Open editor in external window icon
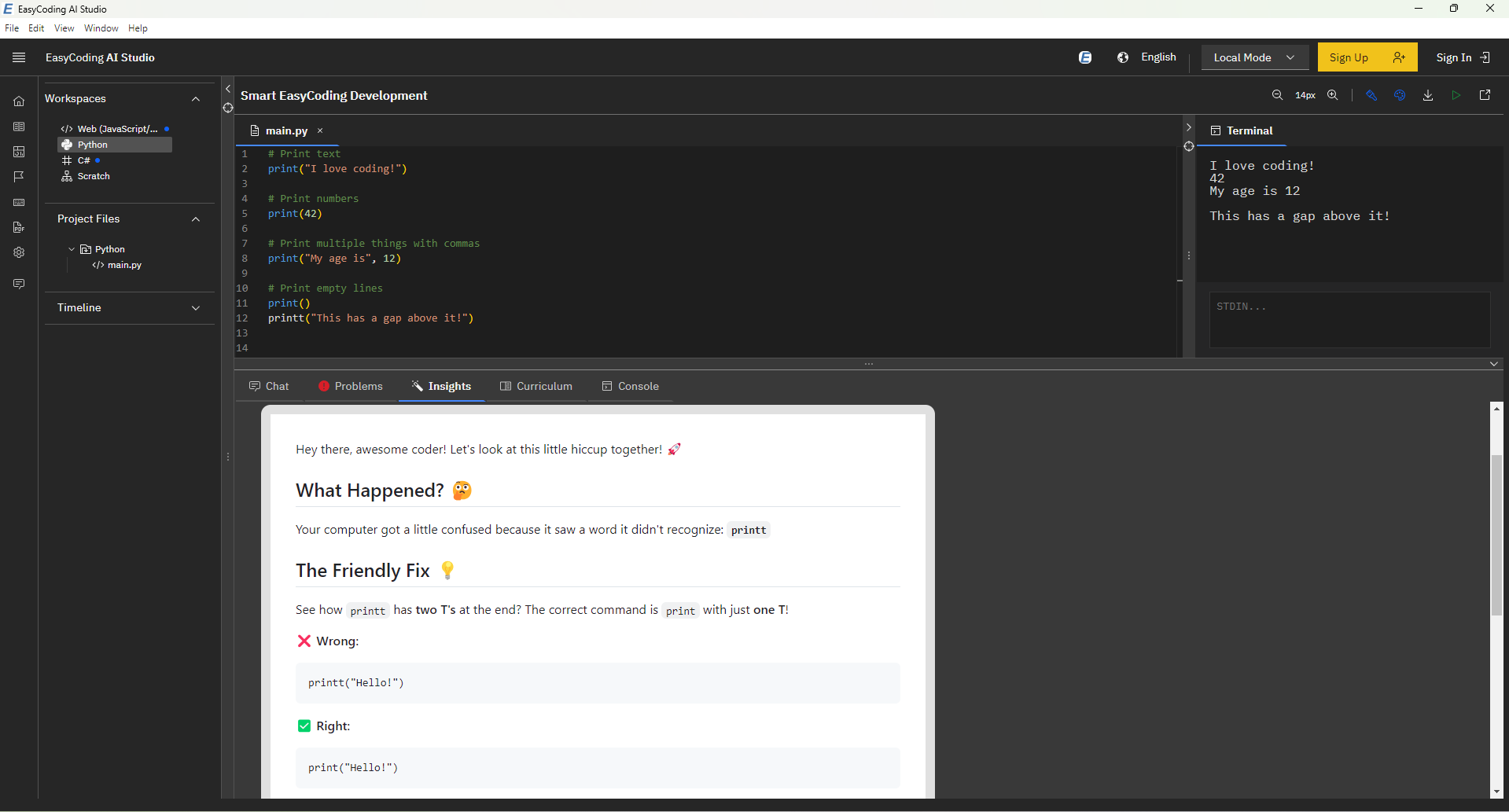This screenshot has height=812, width=1509. [1485, 95]
